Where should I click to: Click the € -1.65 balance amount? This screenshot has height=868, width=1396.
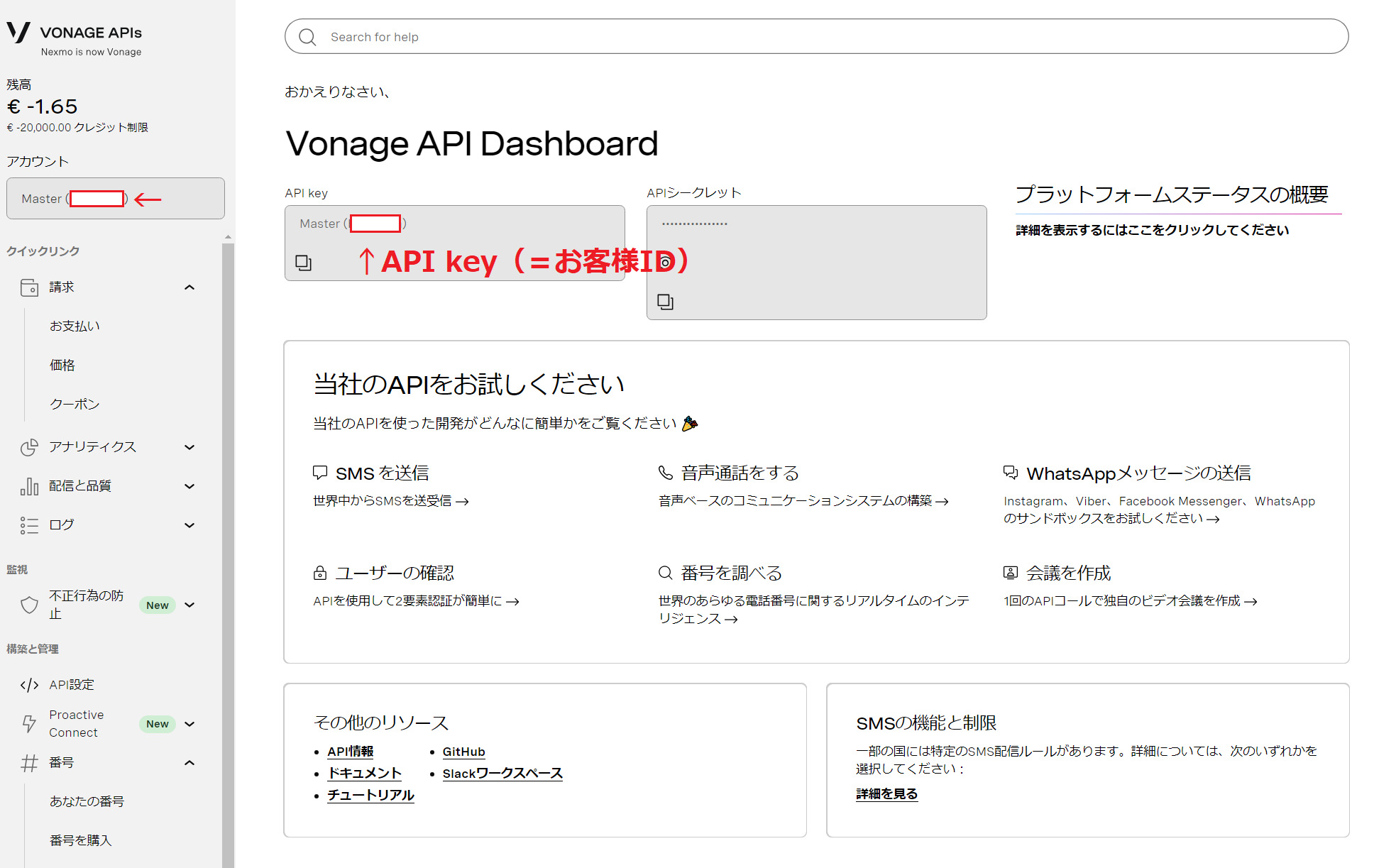[x=42, y=106]
